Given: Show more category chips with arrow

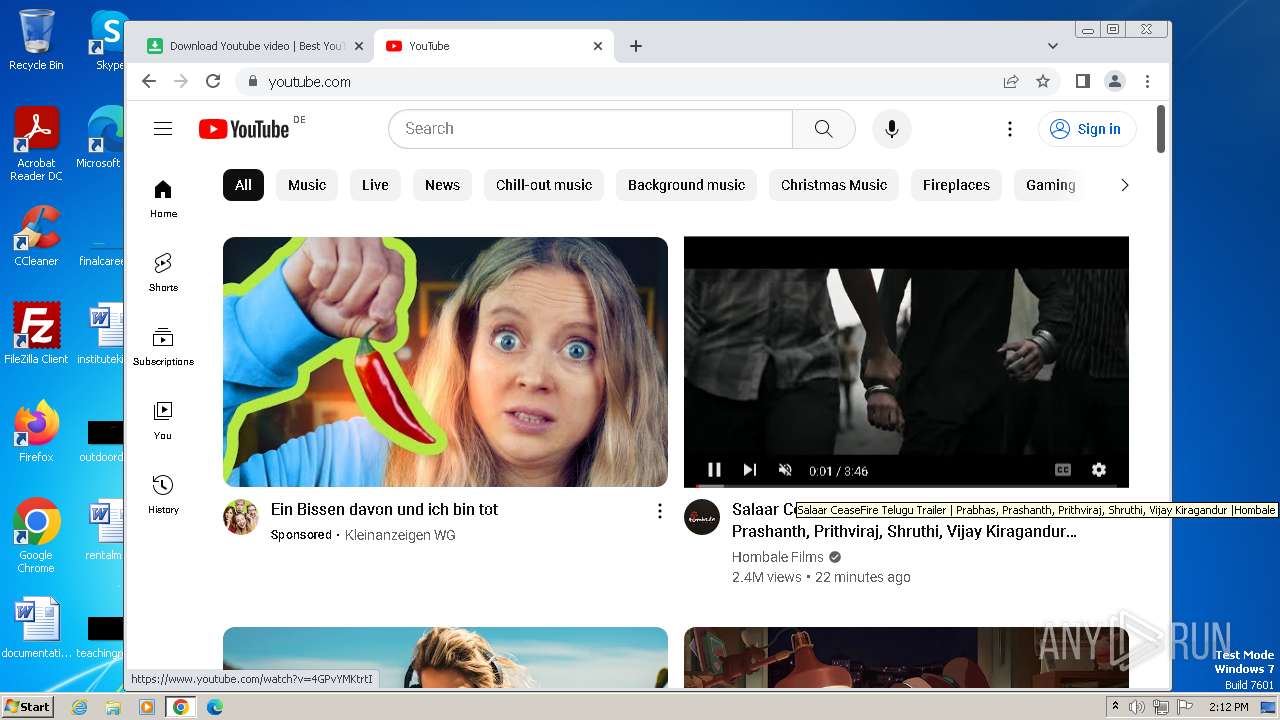Looking at the screenshot, I should (1124, 185).
